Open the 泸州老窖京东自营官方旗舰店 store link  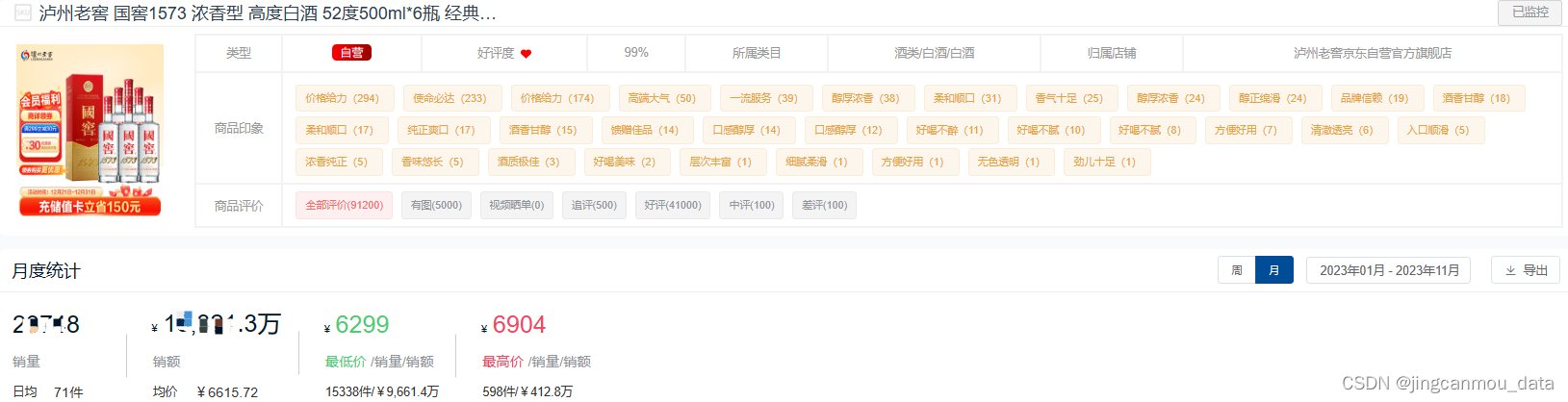tap(1373, 53)
